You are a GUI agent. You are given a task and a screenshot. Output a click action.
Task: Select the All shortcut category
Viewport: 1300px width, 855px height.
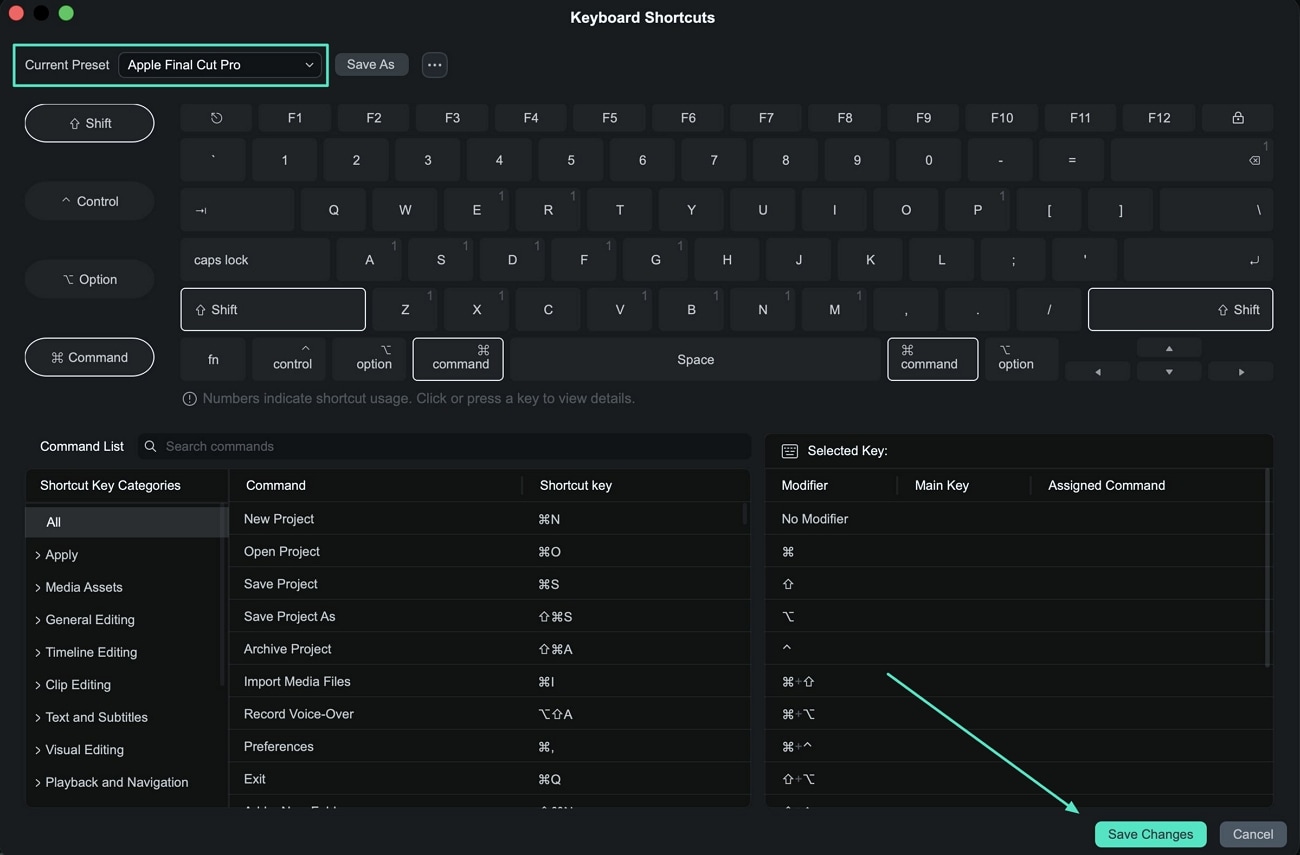point(125,522)
